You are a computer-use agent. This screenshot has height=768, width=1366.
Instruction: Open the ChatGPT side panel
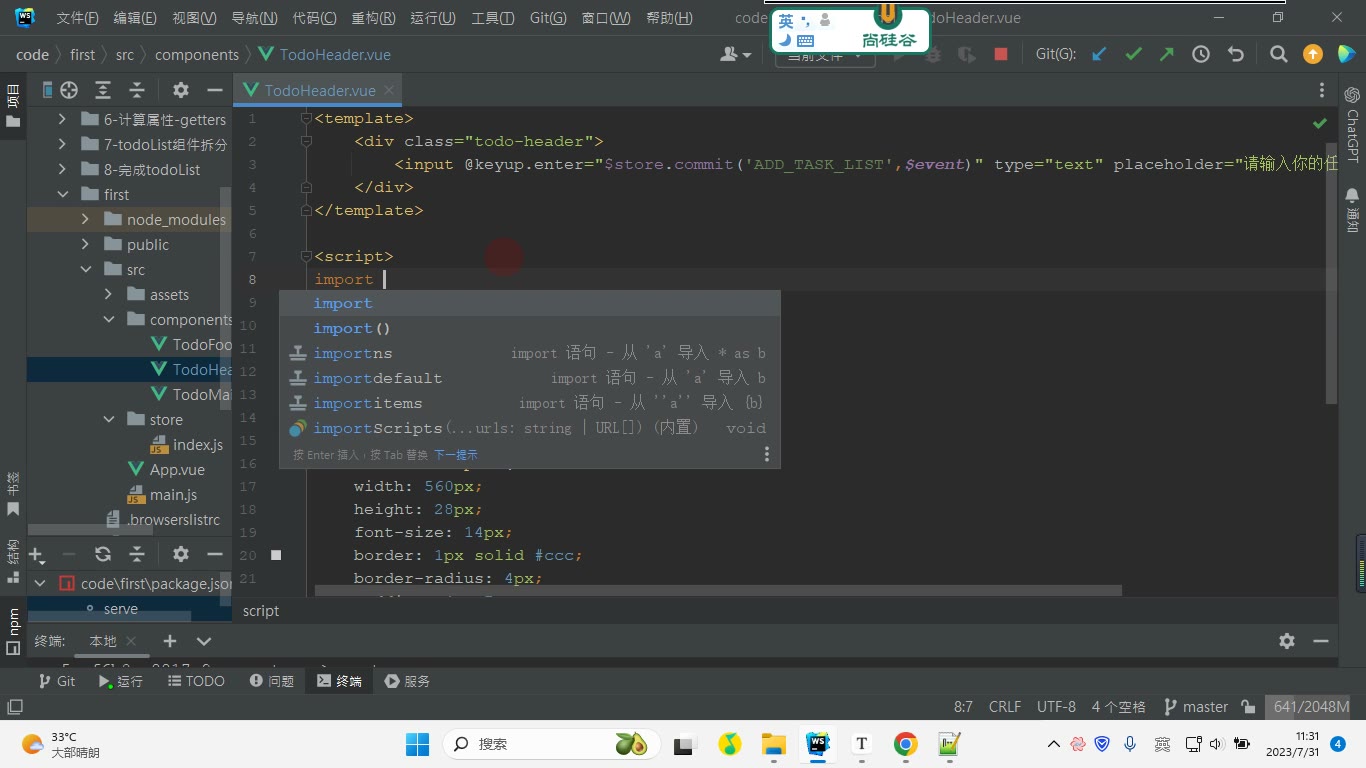point(1352,124)
